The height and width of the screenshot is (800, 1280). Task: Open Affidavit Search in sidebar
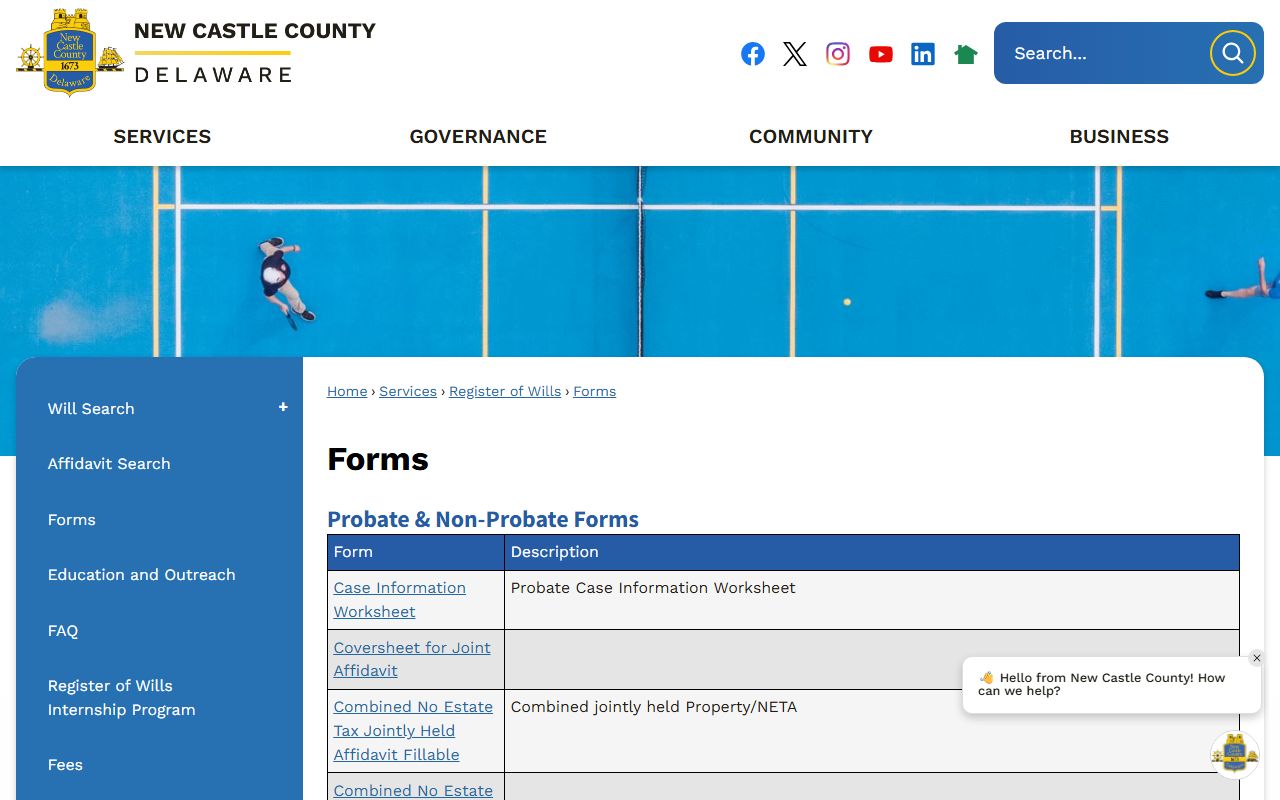[x=109, y=464]
